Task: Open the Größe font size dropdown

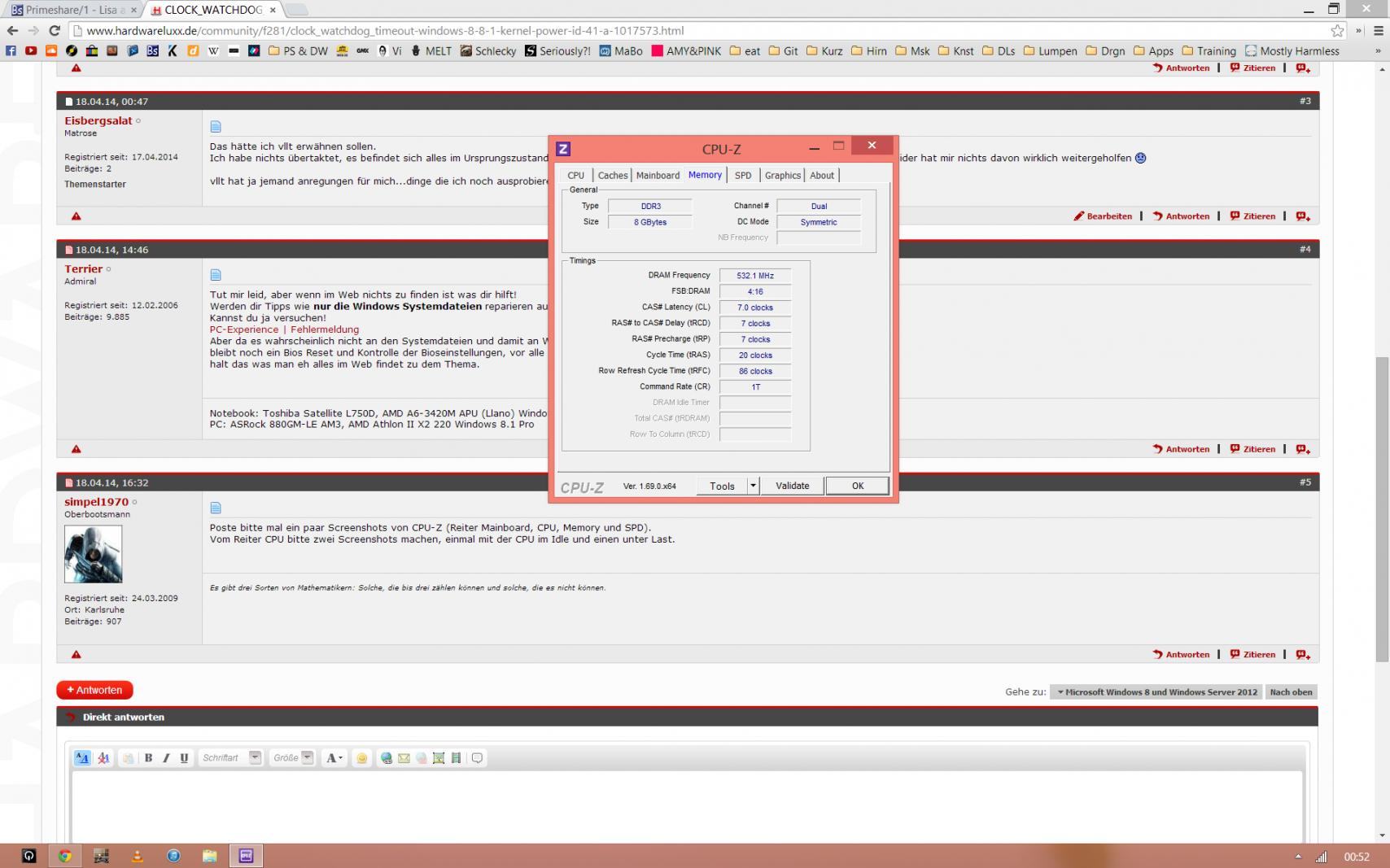Action: pyautogui.click(x=293, y=758)
